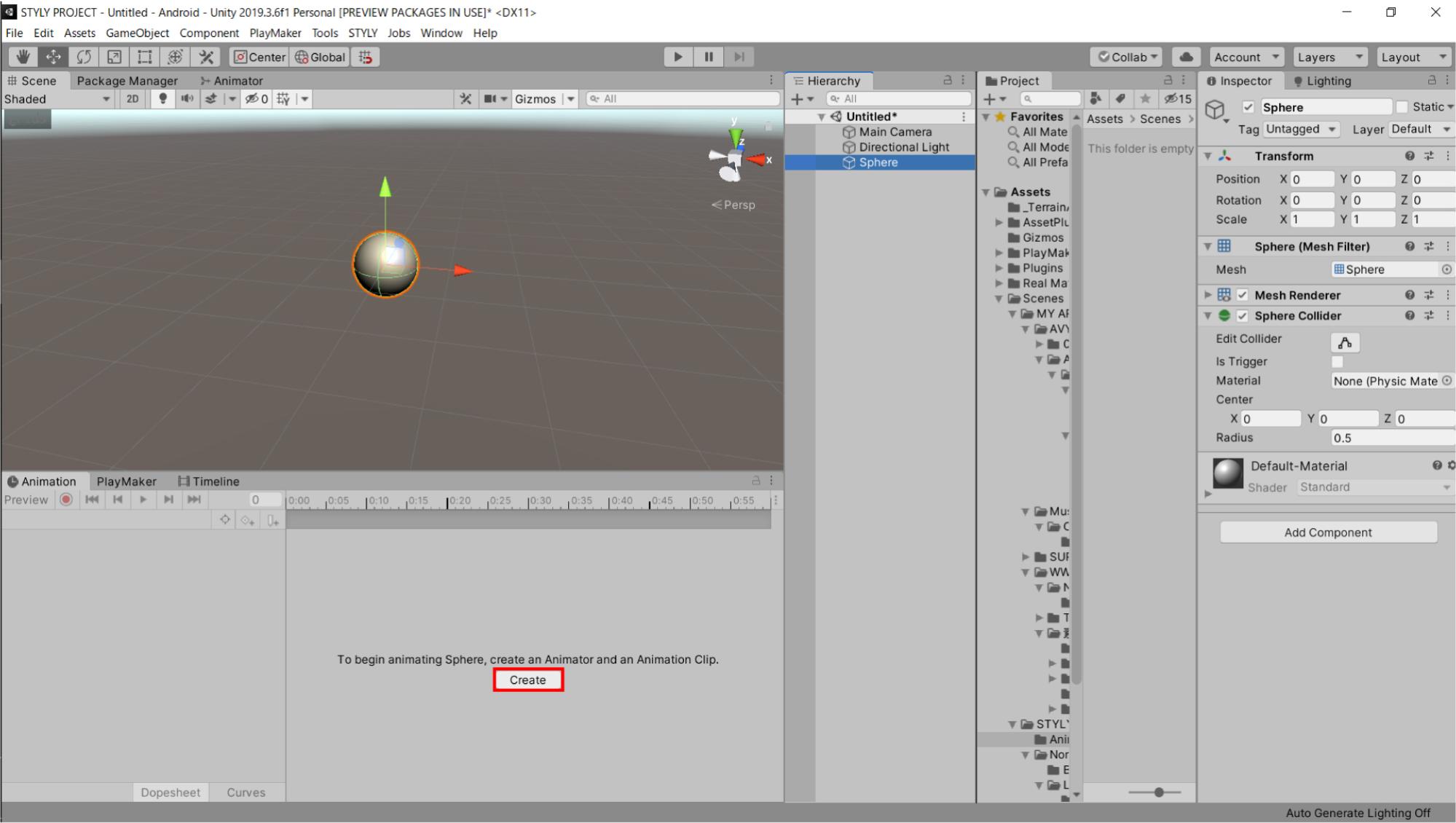
Task: Toggle Mesh Renderer enabled checkbox
Action: tap(1243, 295)
